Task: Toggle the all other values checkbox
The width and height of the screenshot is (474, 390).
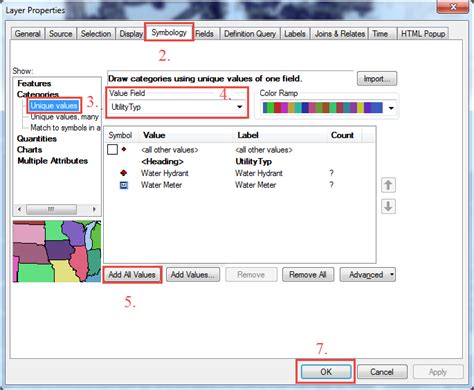Action: point(112,149)
